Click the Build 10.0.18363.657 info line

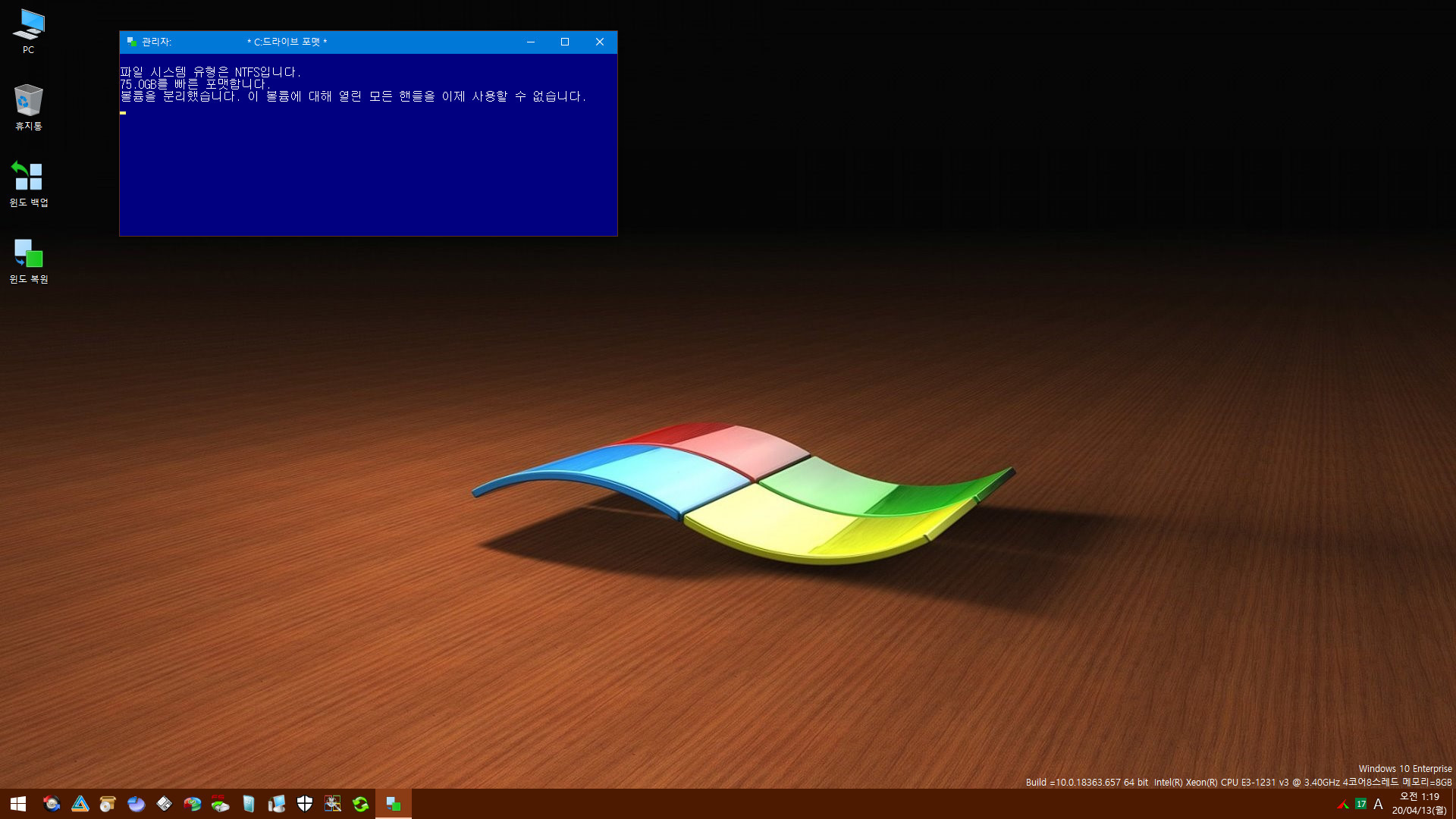(1239, 783)
